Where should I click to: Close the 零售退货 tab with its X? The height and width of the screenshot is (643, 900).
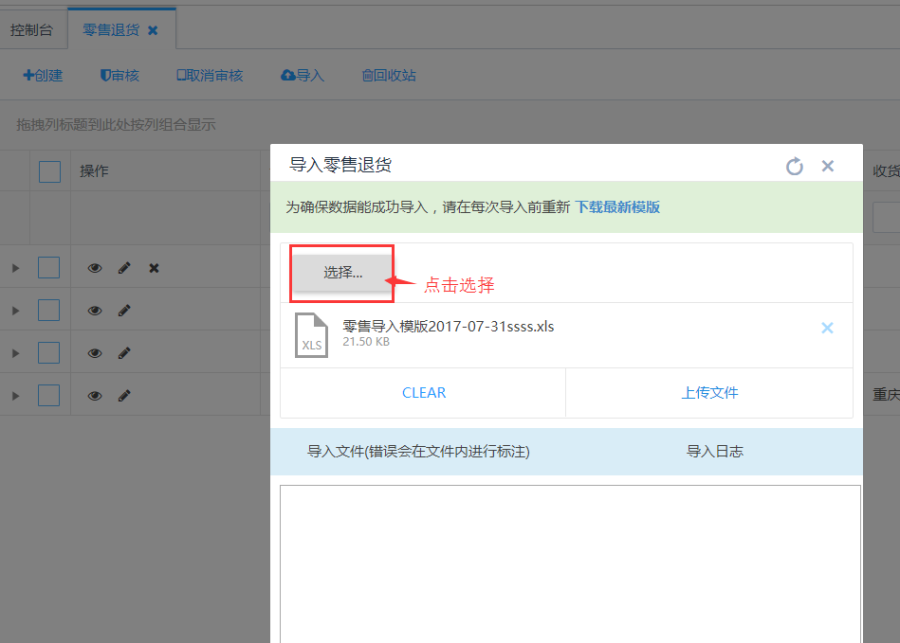point(153,30)
